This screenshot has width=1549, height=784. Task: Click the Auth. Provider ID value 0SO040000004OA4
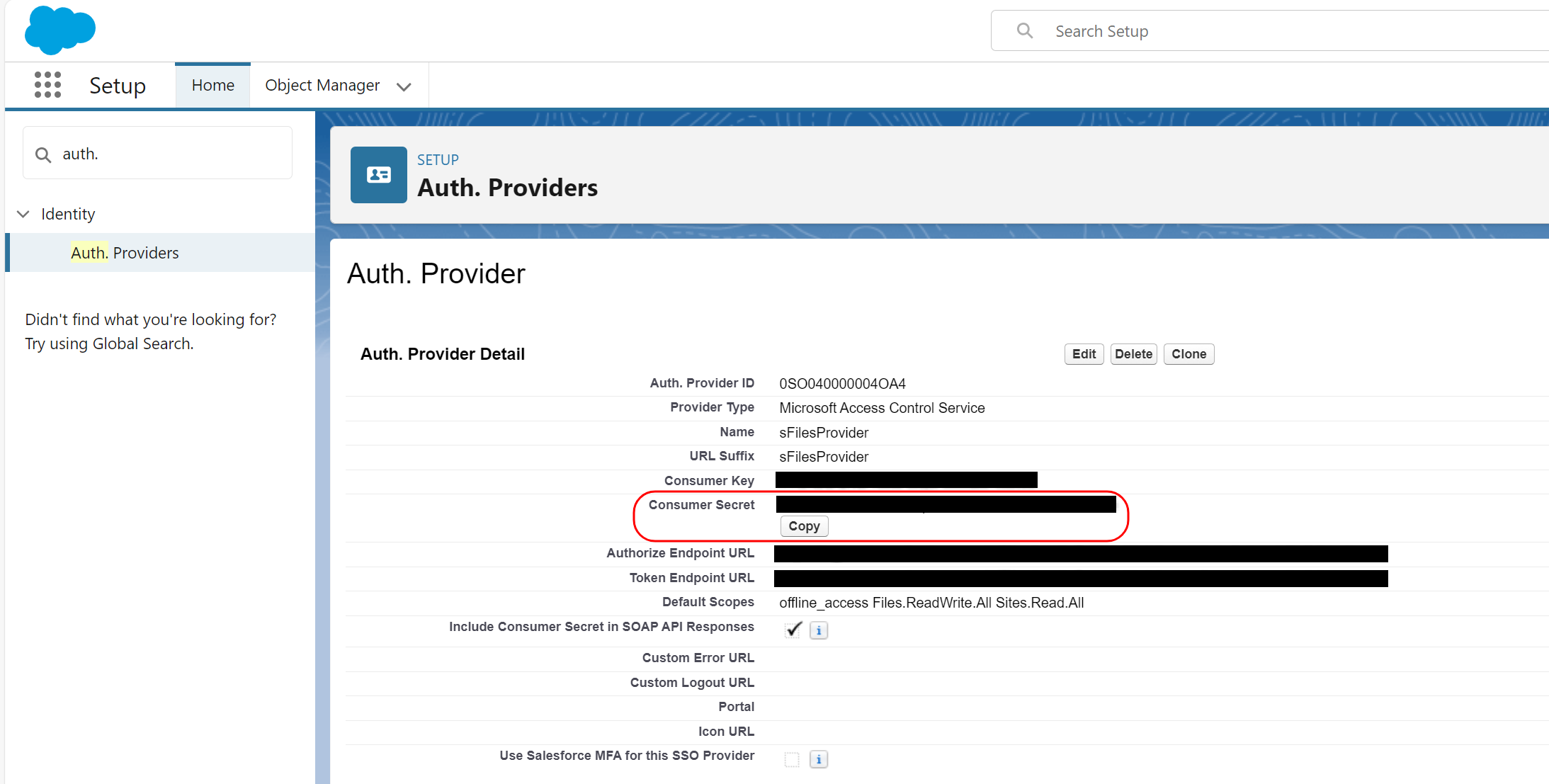842,384
